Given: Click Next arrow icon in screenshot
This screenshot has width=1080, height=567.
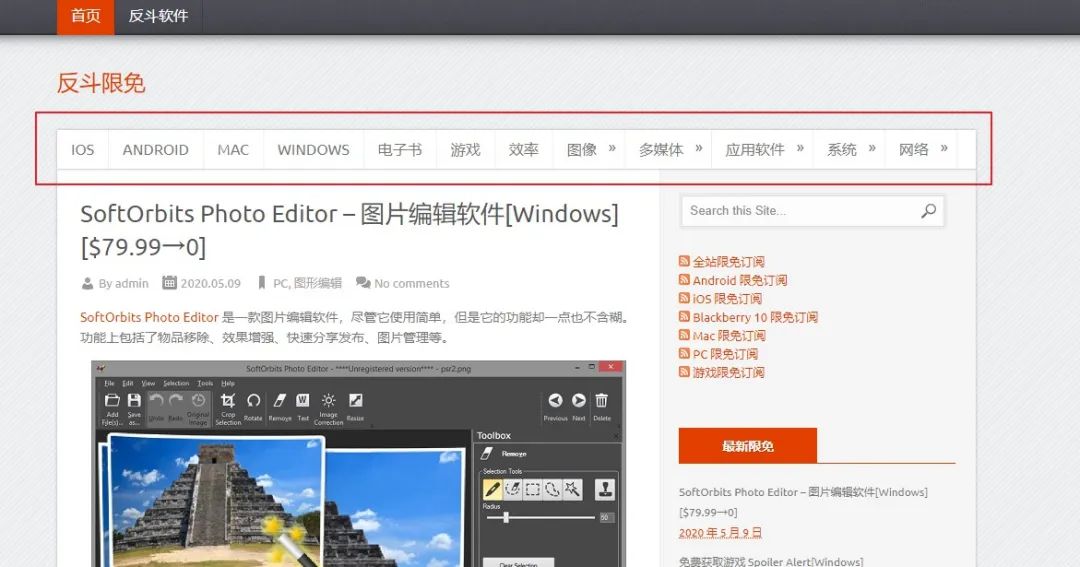Looking at the screenshot, I should point(579,400).
